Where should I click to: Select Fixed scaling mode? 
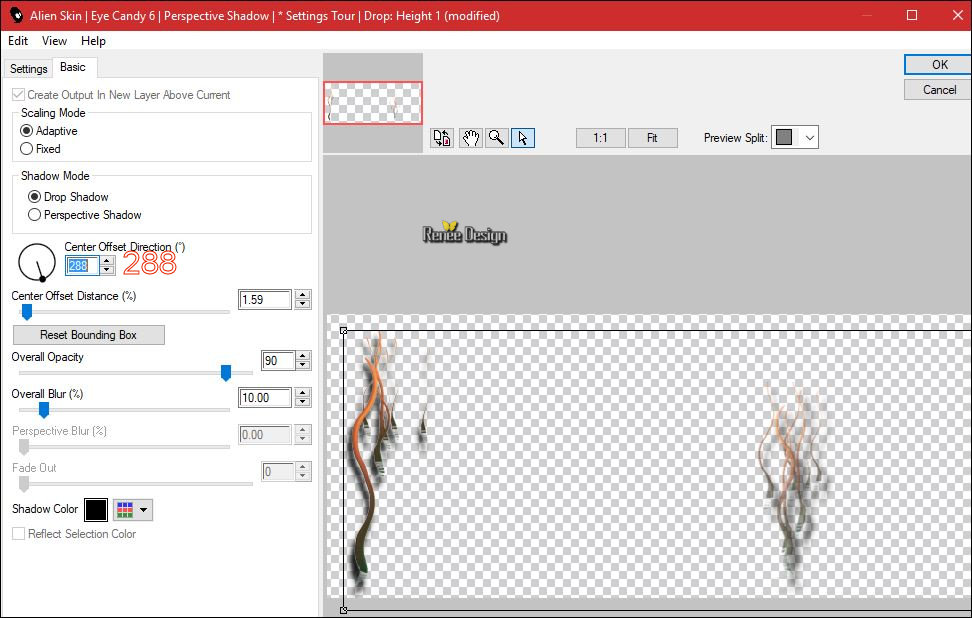(26, 149)
